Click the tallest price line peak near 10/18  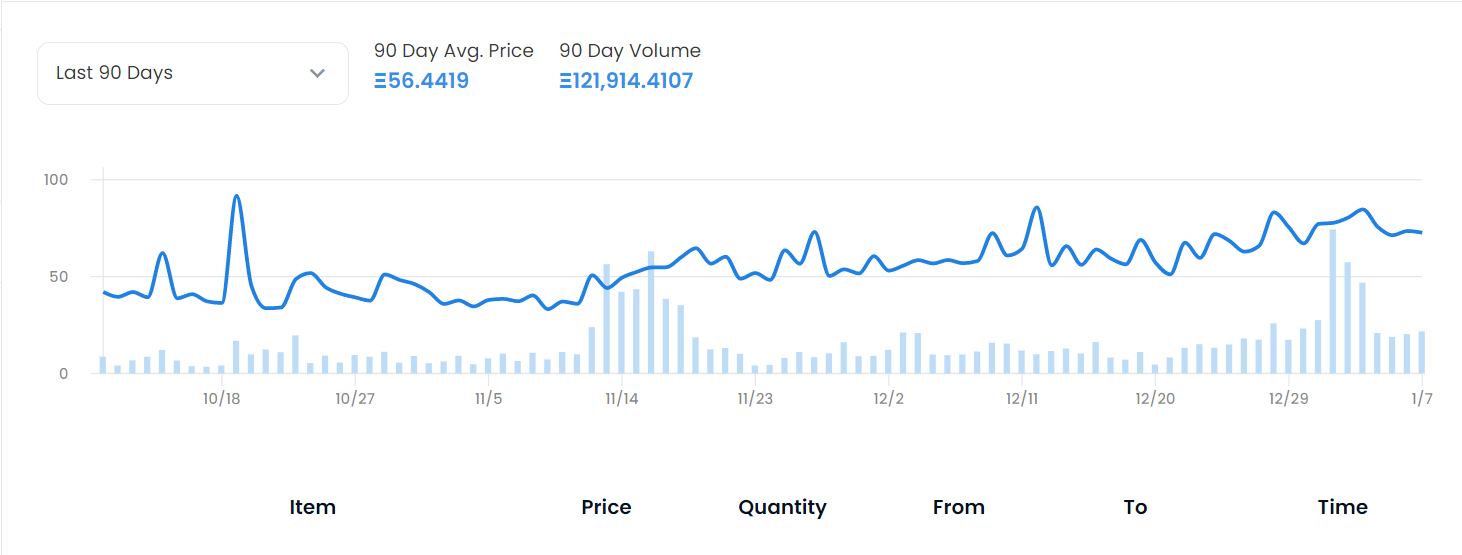point(236,196)
